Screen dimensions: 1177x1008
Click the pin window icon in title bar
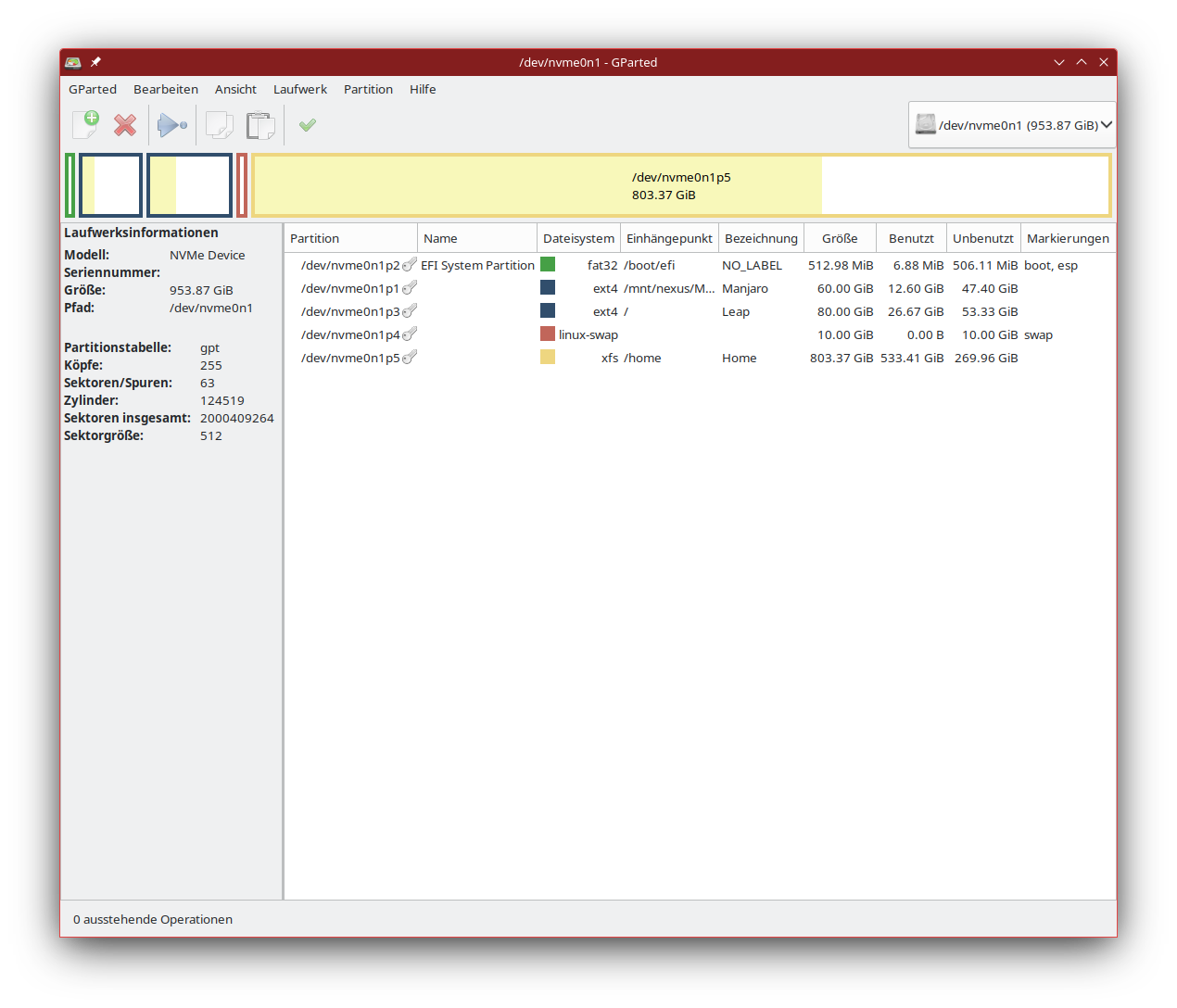coord(95,62)
